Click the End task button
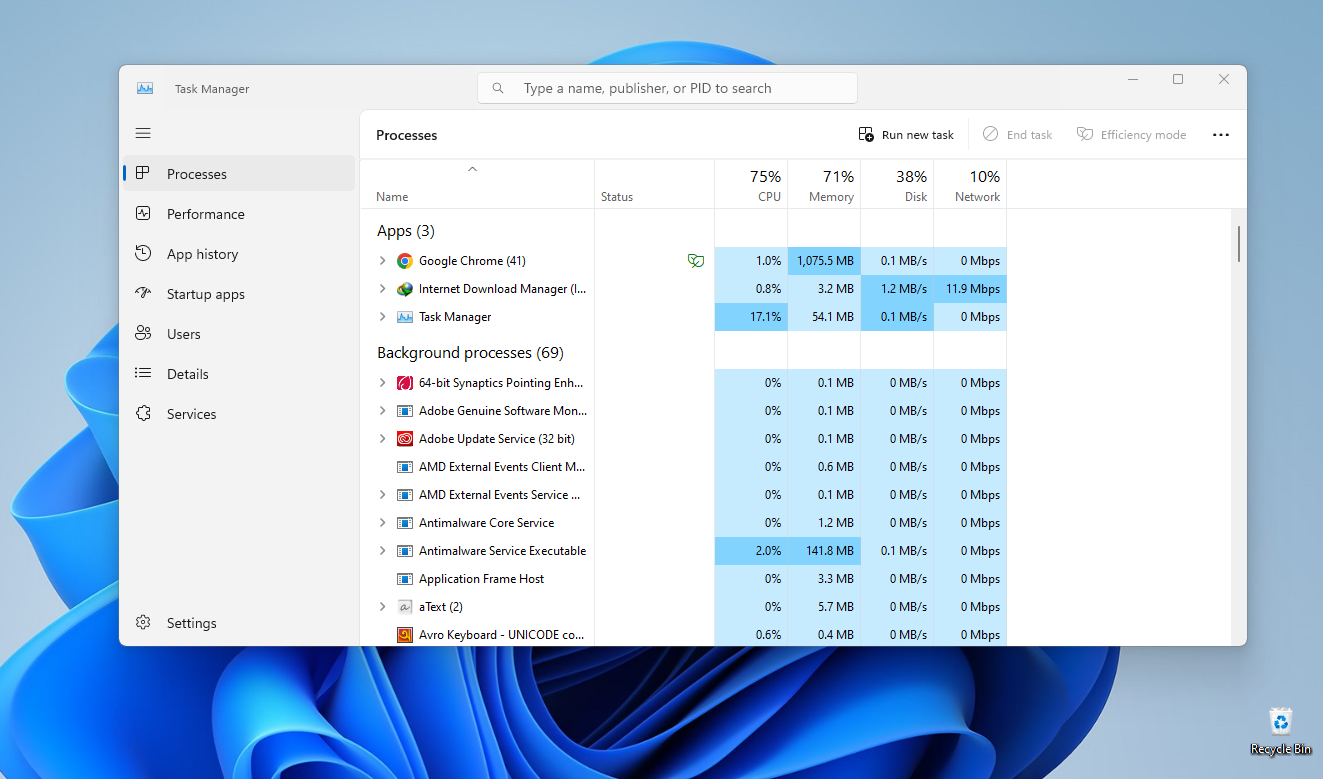Image resolution: width=1323 pixels, height=779 pixels. coord(1017,135)
